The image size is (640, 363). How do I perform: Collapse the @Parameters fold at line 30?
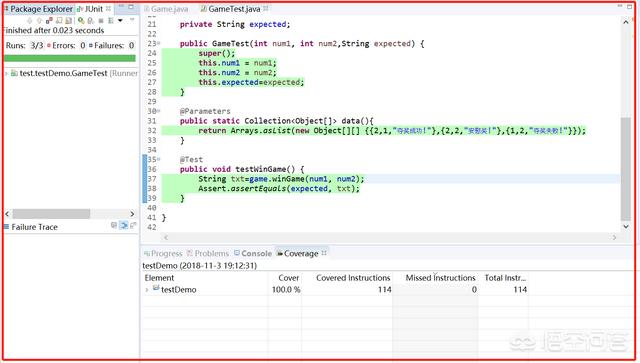coord(159,111)
